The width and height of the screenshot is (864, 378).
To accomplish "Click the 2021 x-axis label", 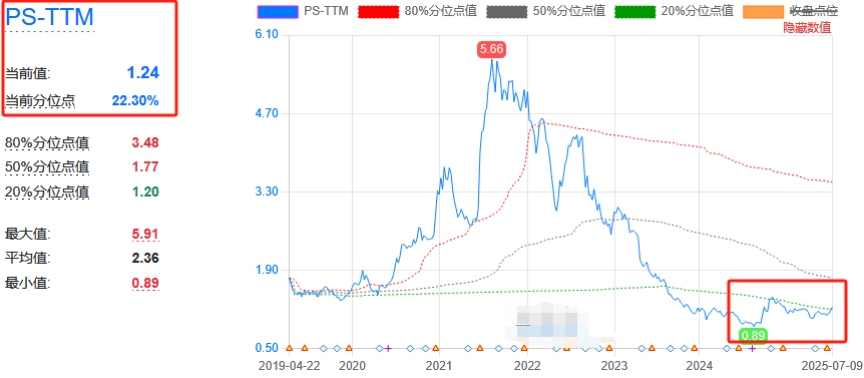I will (x=439, y=365).
